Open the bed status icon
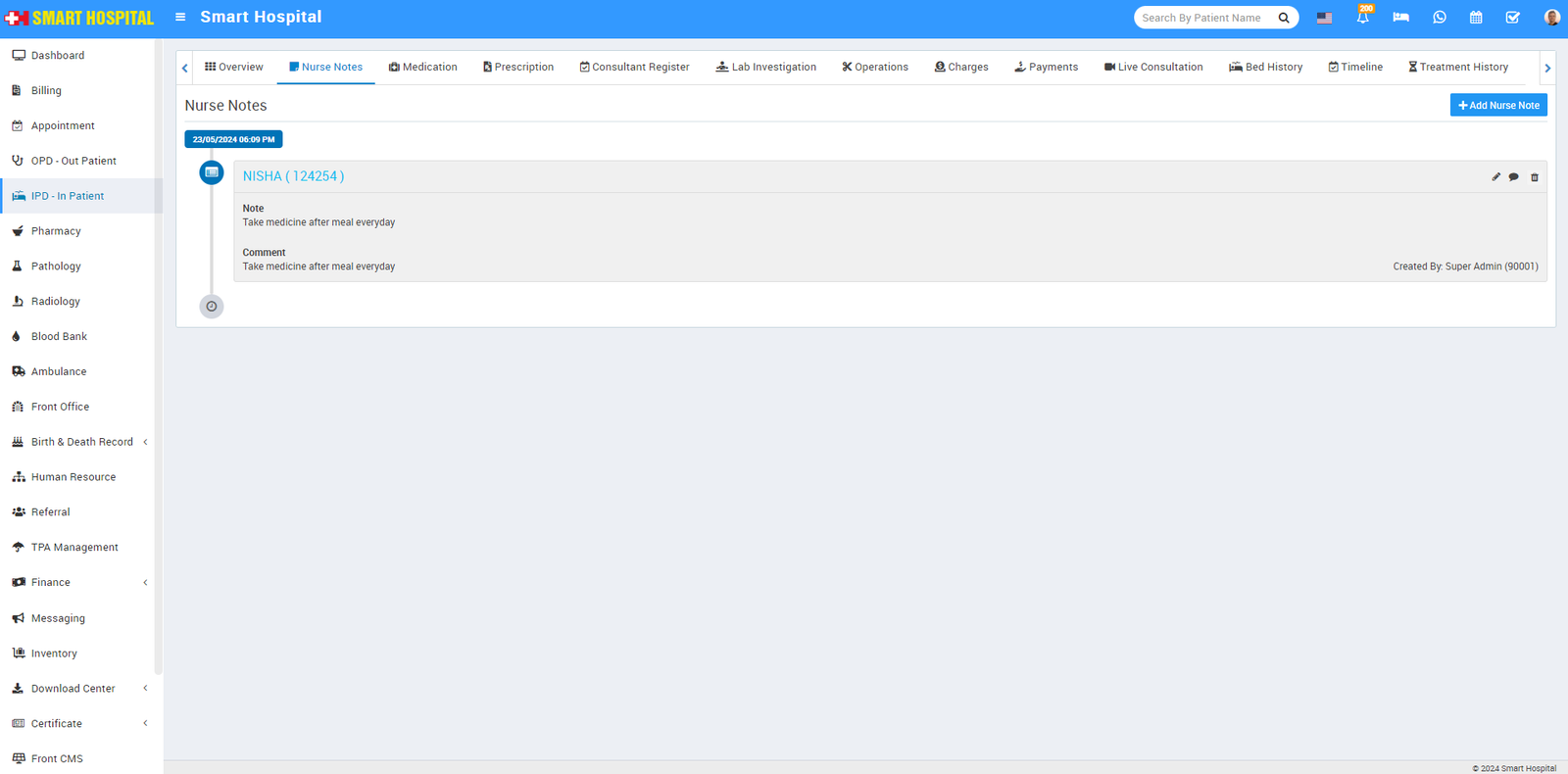Screen dimensions: 1568x774 [x=1400, y=18]
